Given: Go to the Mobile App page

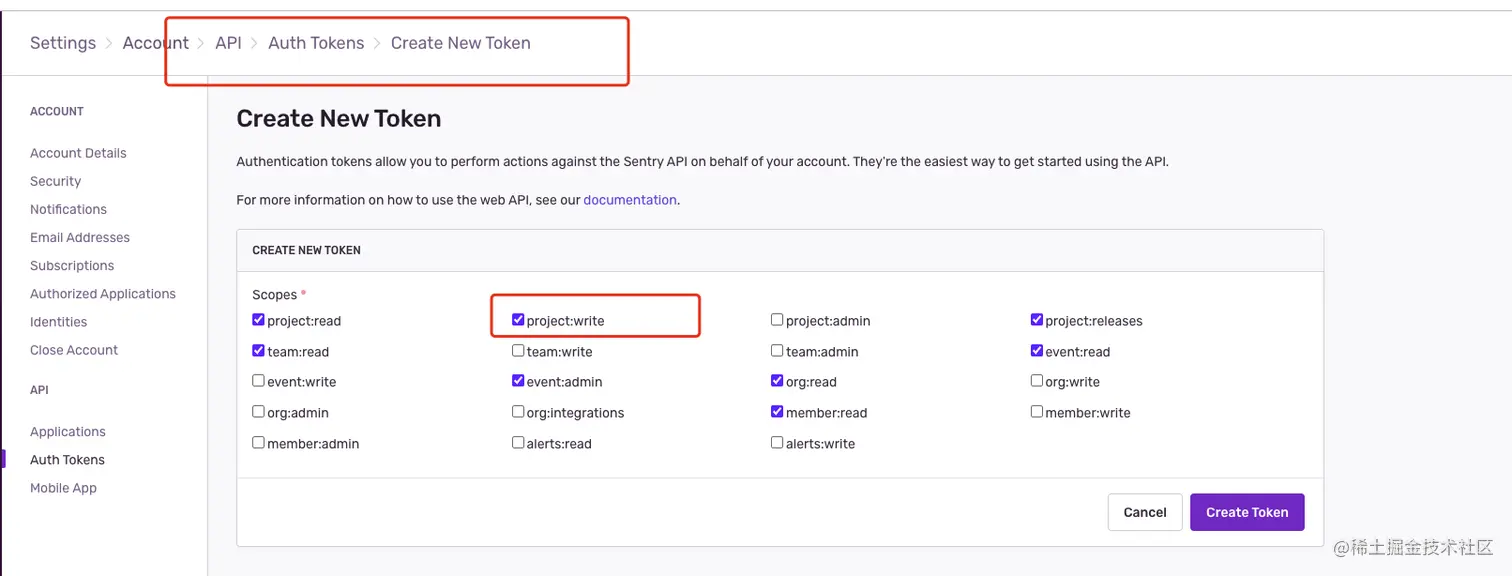Looking at the screenshot, I should (63, 488).
